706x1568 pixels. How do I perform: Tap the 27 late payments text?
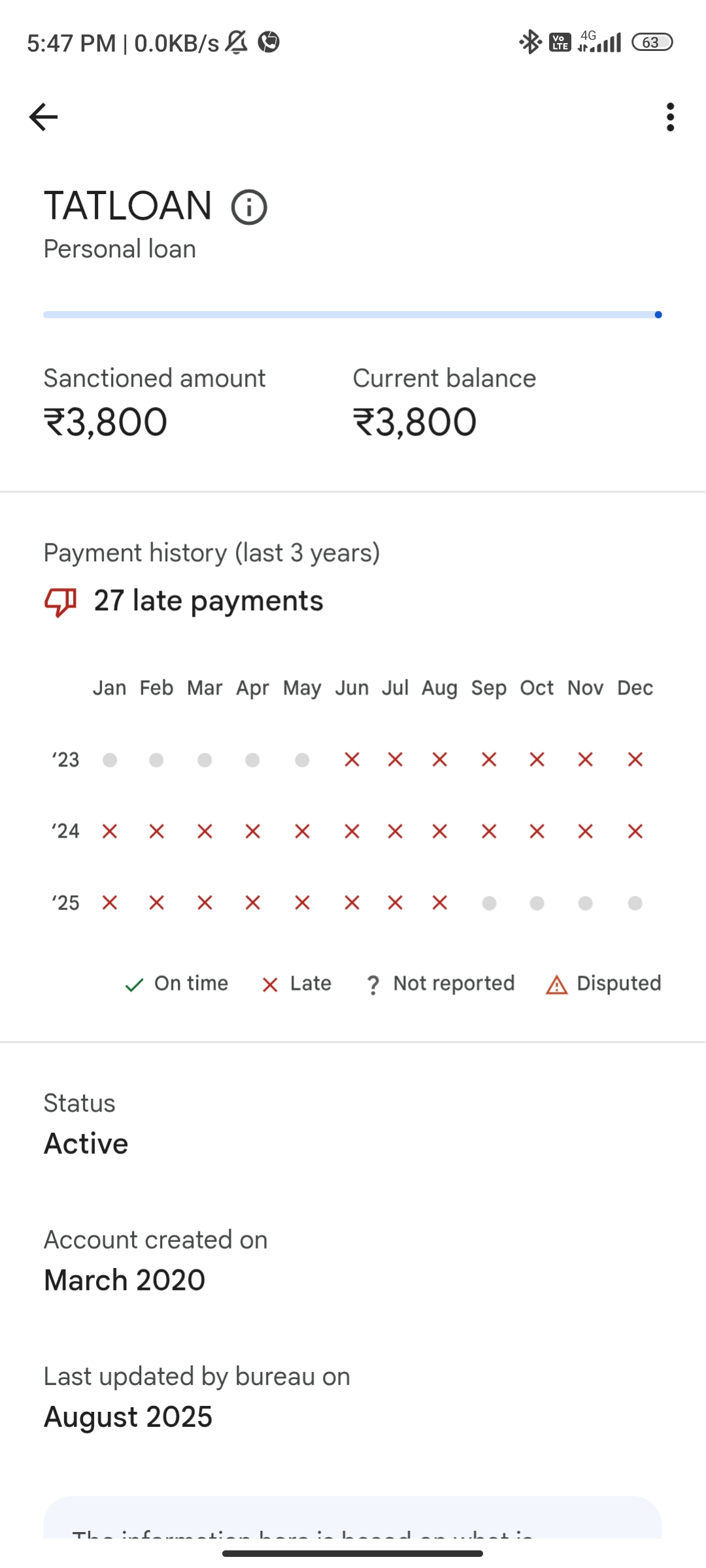(209, 601)
